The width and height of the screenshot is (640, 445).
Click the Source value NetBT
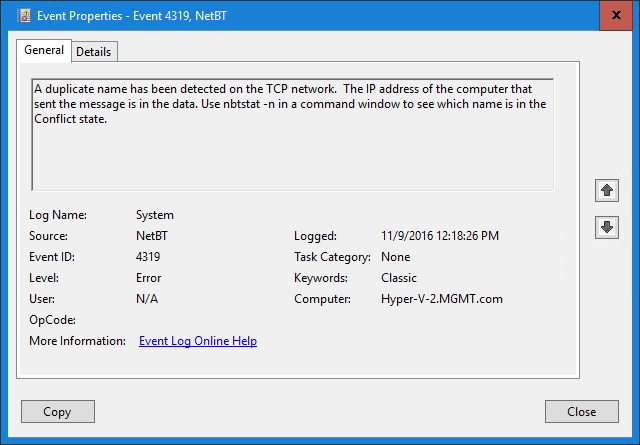click(x=152, y=236)
